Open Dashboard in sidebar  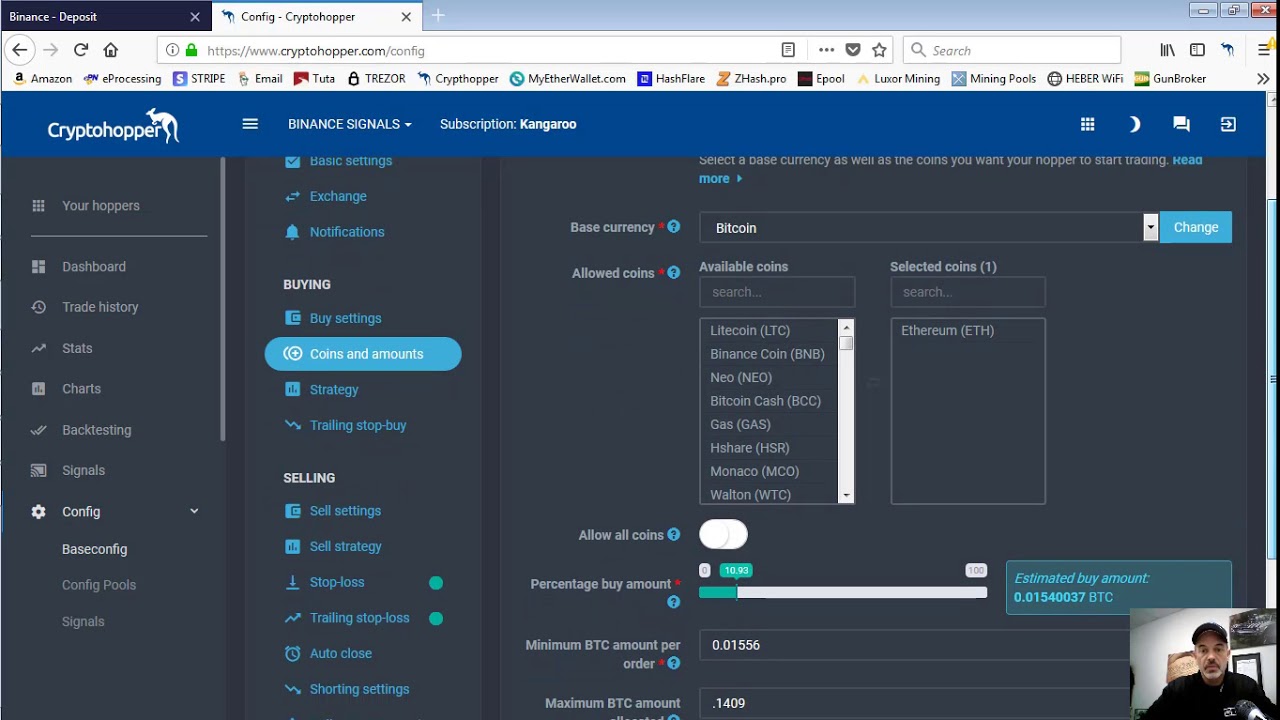94,267
